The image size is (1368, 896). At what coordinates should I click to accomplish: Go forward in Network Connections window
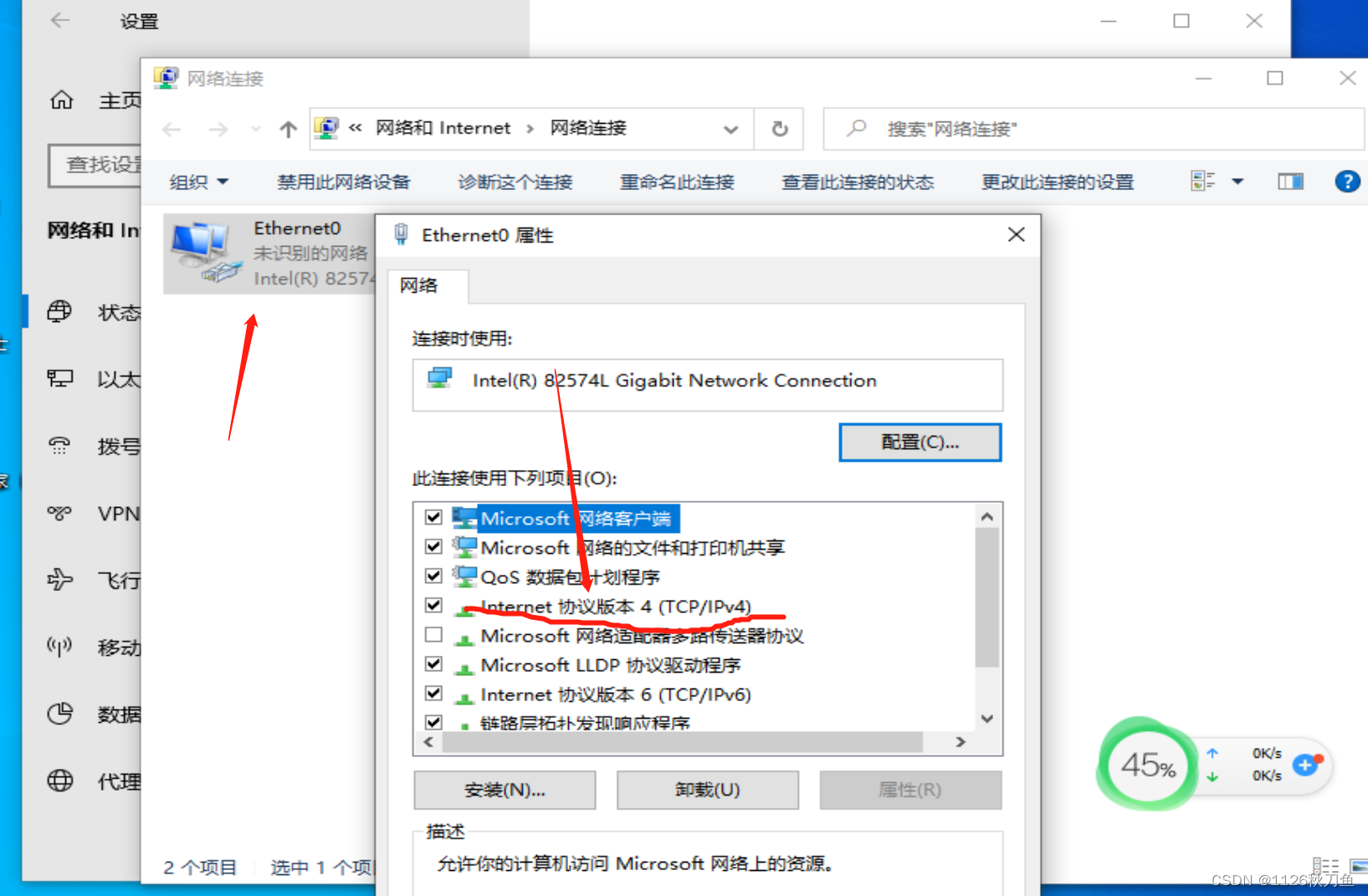point(218,129)
